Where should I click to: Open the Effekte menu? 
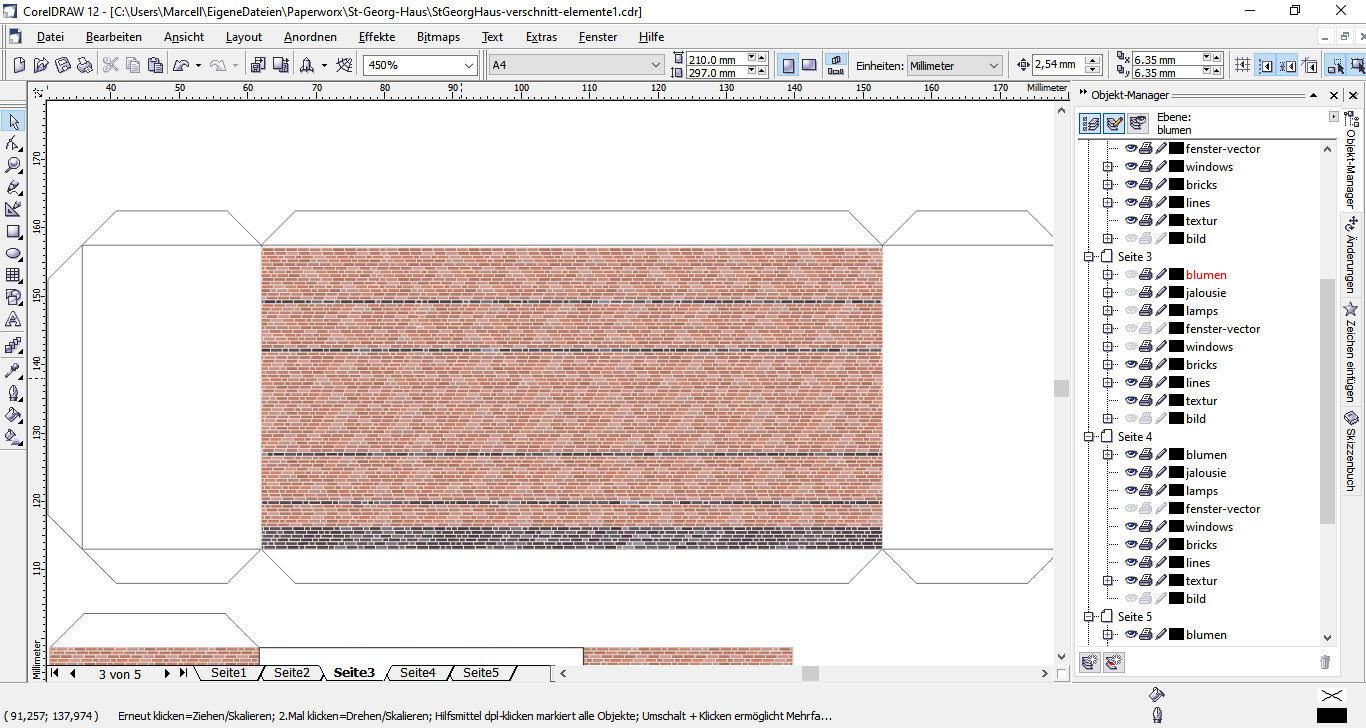coord(377,37)
